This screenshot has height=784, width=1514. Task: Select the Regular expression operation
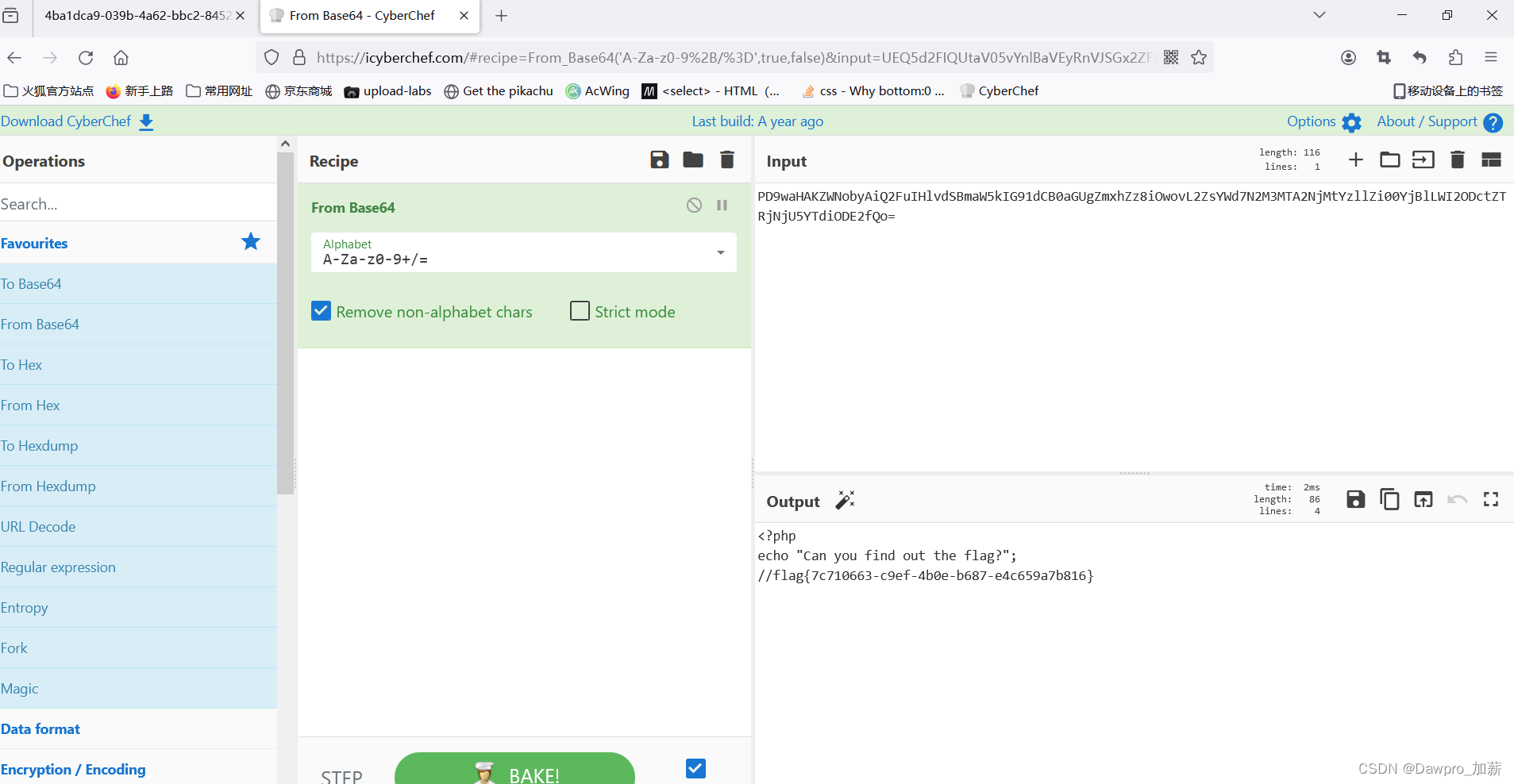coord(138,567)
